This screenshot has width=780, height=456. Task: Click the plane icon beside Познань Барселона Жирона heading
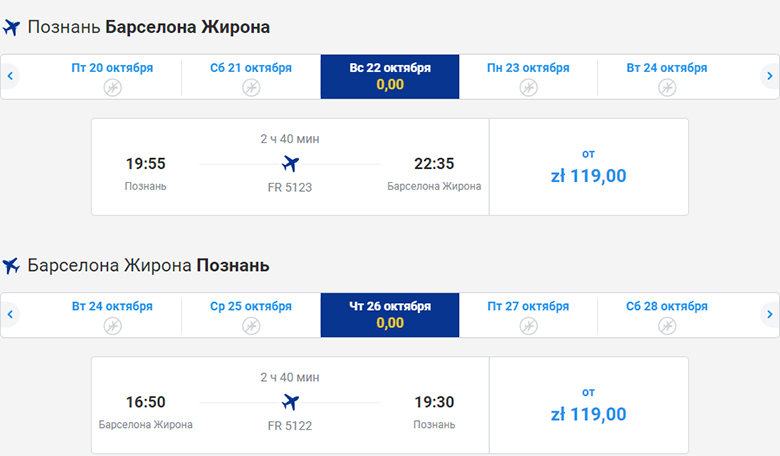click(x=12, y=27)
